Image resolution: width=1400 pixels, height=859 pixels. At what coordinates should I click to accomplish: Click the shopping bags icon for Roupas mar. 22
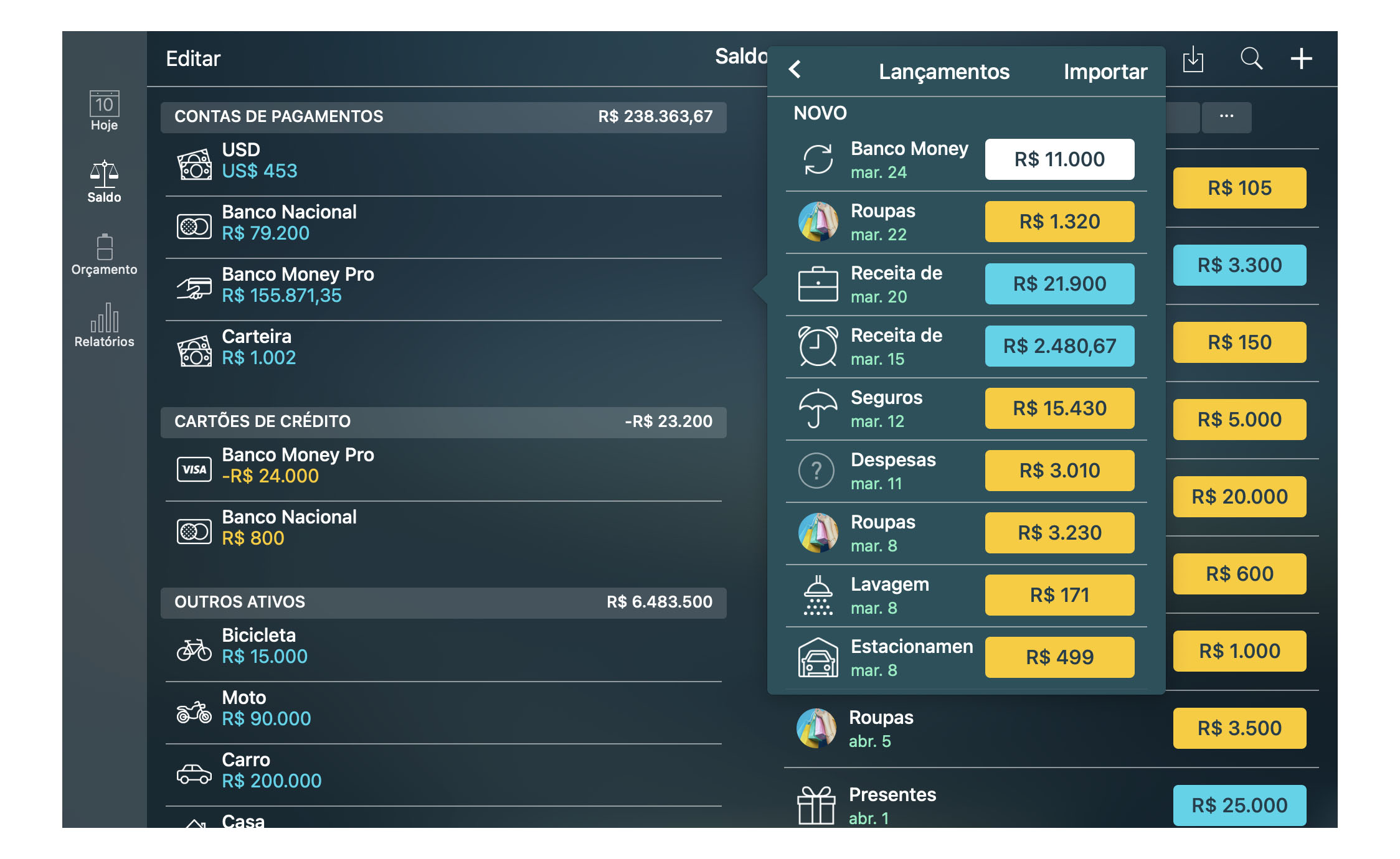click(818, 222)
